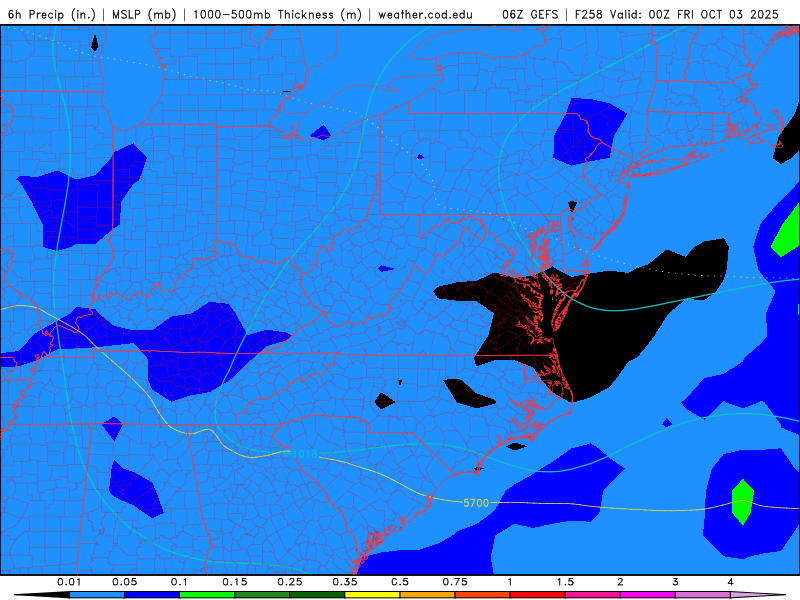The height and width of the screenshot is (600, 800).
Task: Click the medium green 0.15–0.25 legend swatch
Action: (262, 595)
